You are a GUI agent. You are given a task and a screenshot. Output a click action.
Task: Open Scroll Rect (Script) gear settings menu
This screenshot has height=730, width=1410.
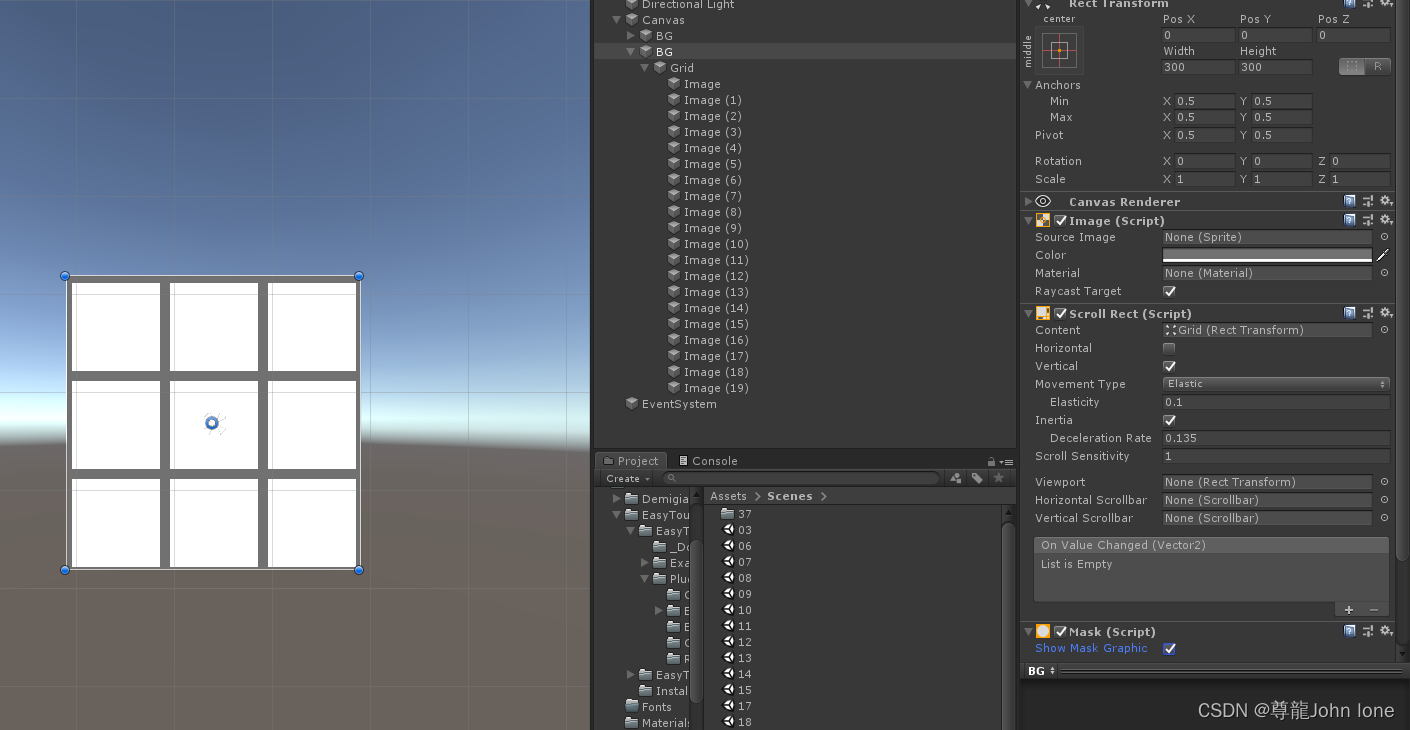tap(1386, 313)
